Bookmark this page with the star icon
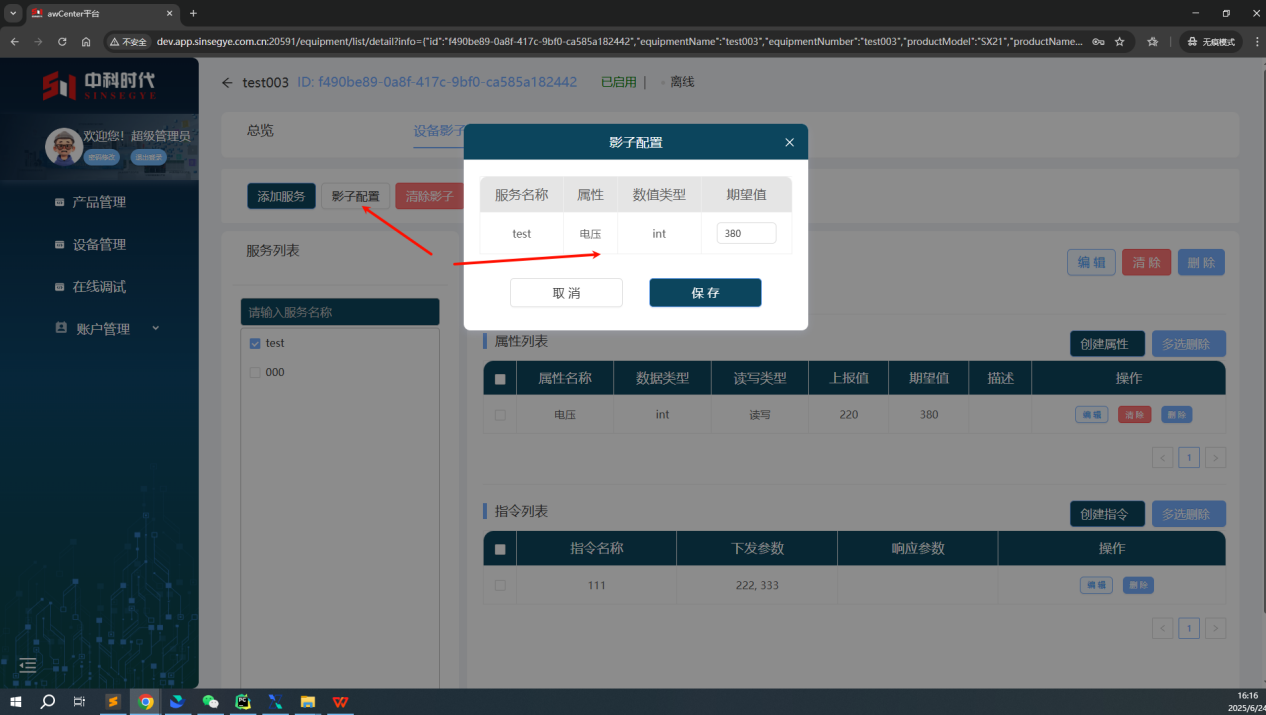 pos(1120,42)
